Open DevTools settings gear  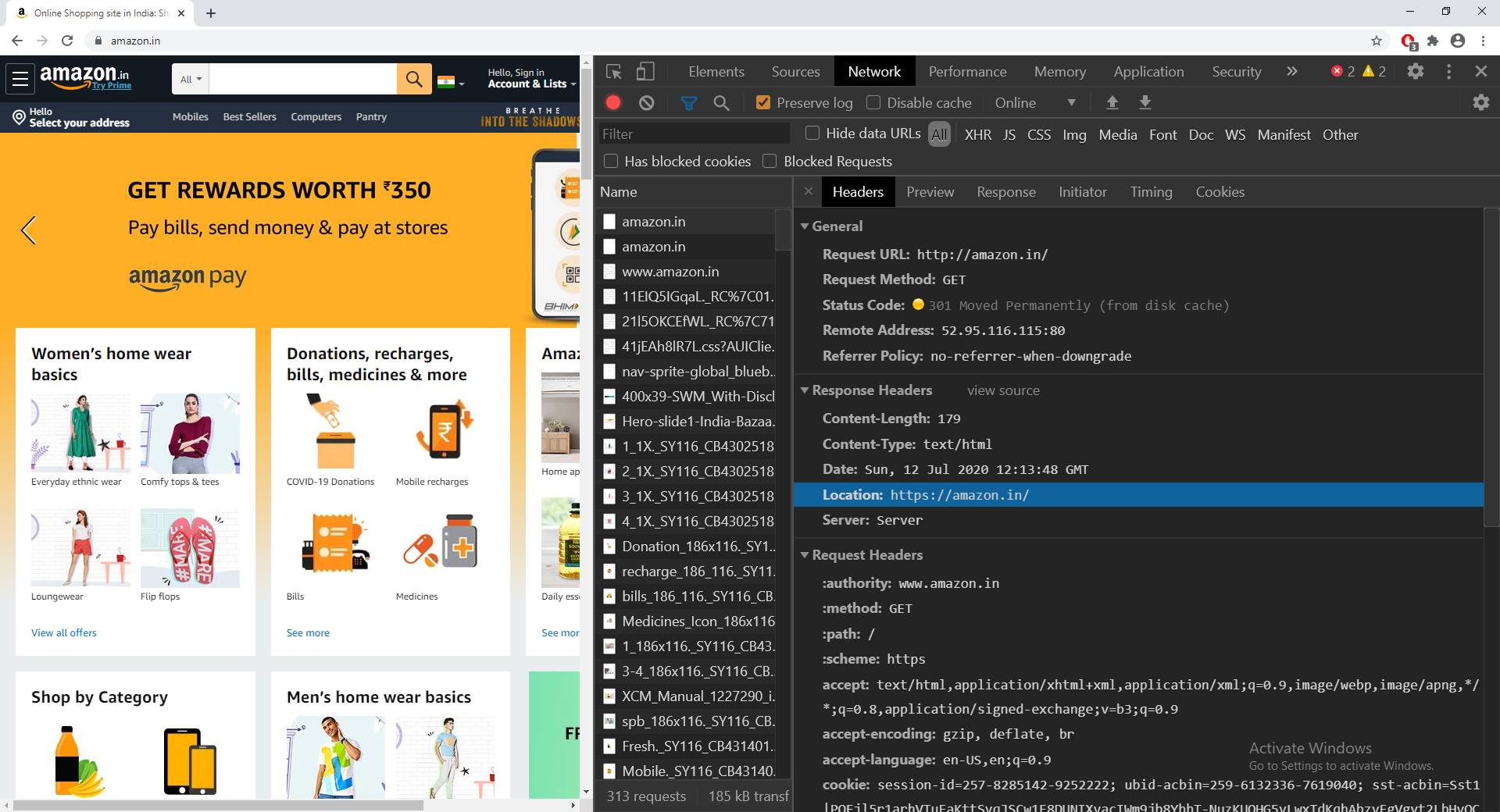pos(1415,72)
